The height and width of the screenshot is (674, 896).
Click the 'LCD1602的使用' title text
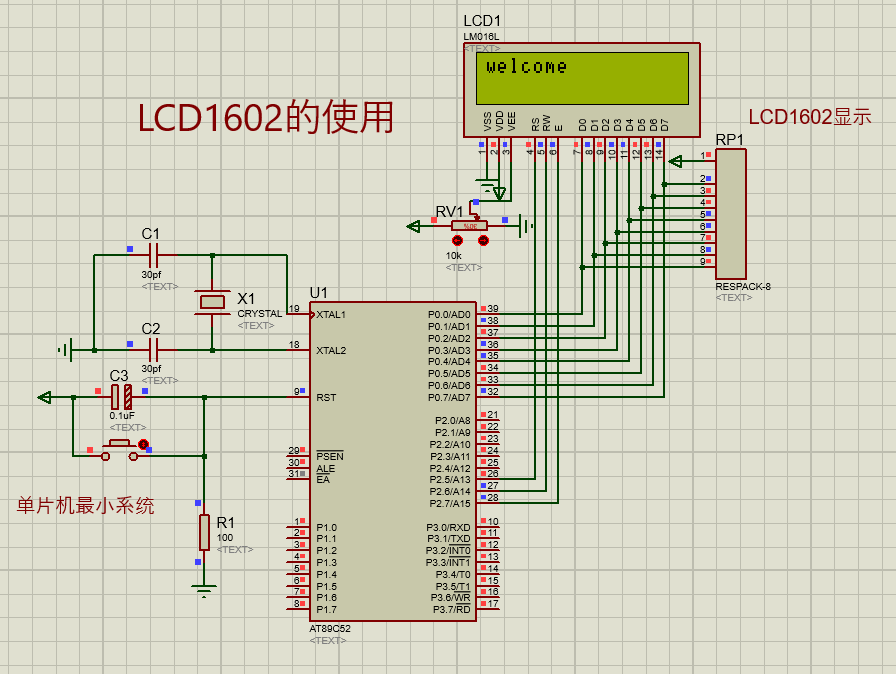[x=266, y=117]
